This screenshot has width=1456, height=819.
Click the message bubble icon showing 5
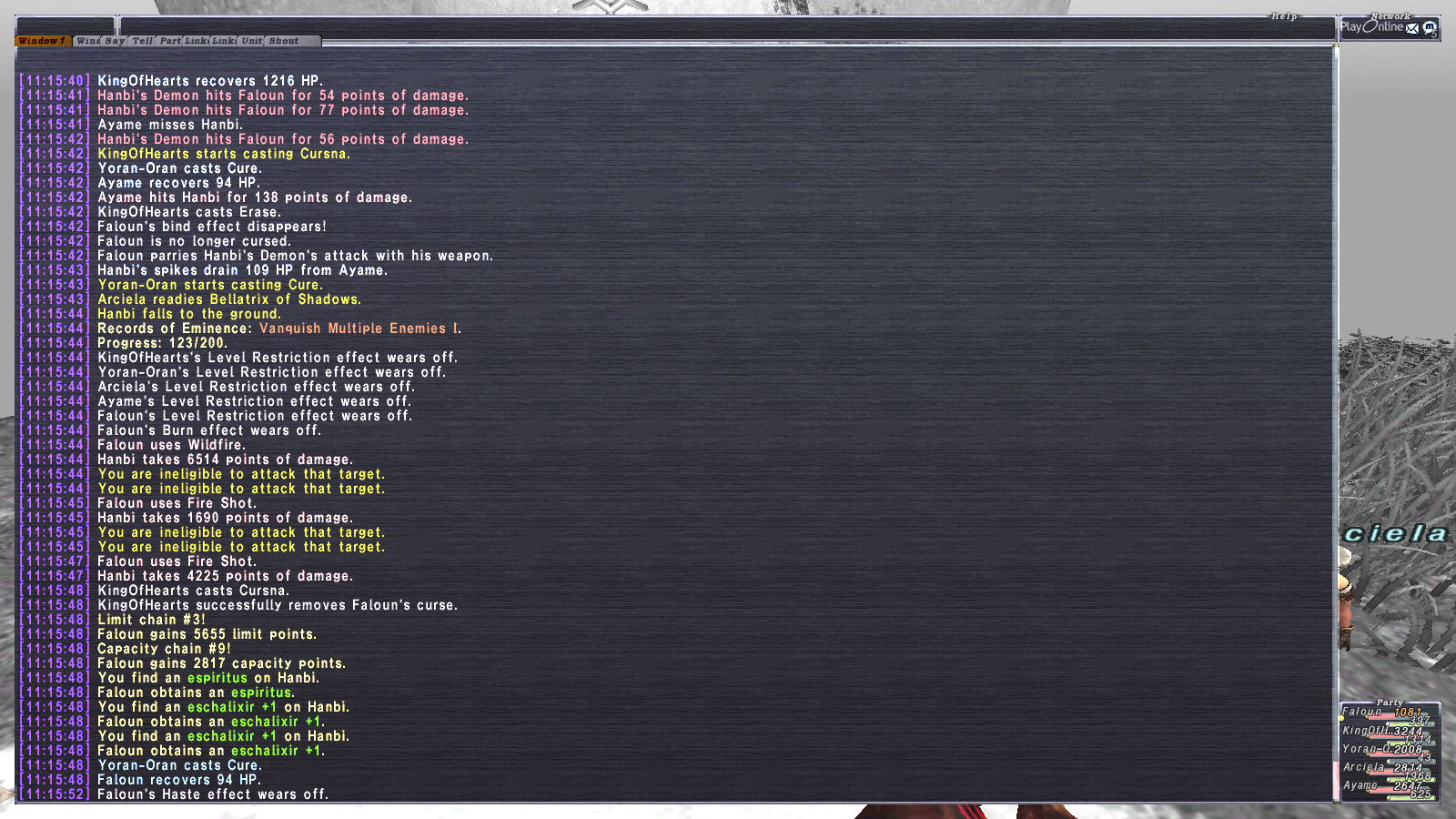[x=1430, y=27]
